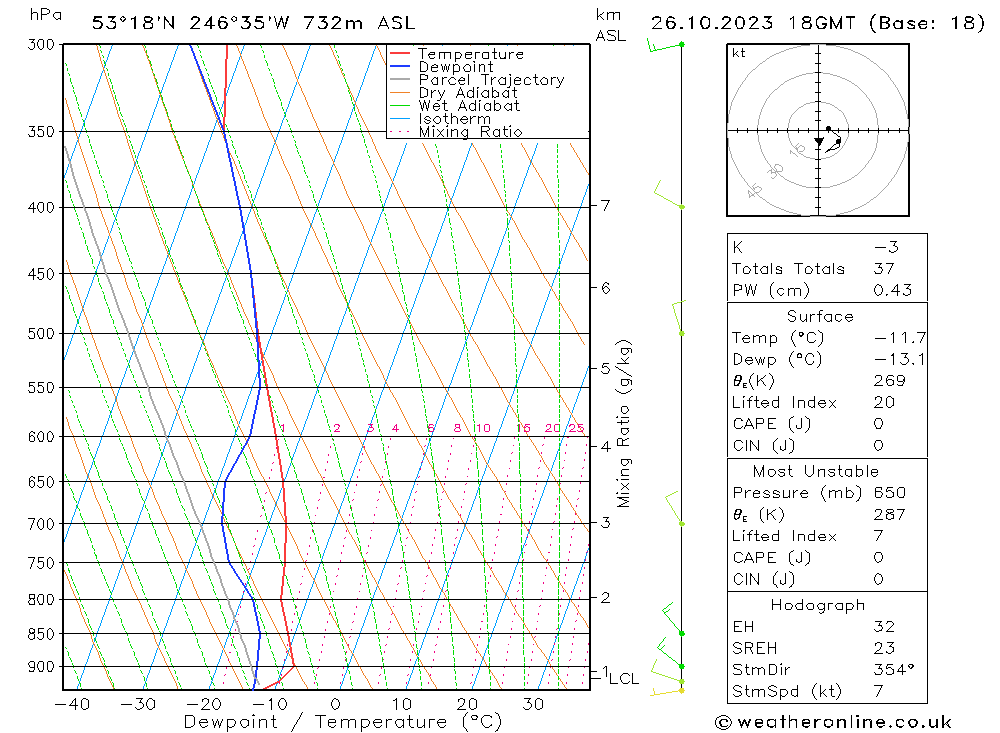Click the Most Unstable Lifted Index value 7
Viewport: 1000px width, 733px height.
point(878,536)
